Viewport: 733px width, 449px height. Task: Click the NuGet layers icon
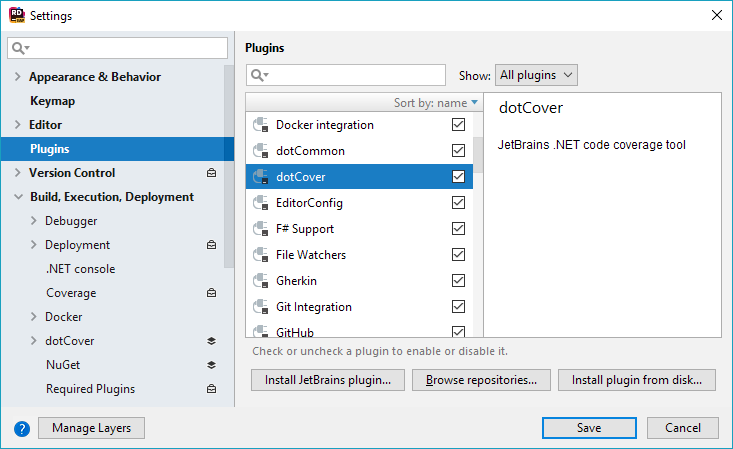[x=211, y=365]
